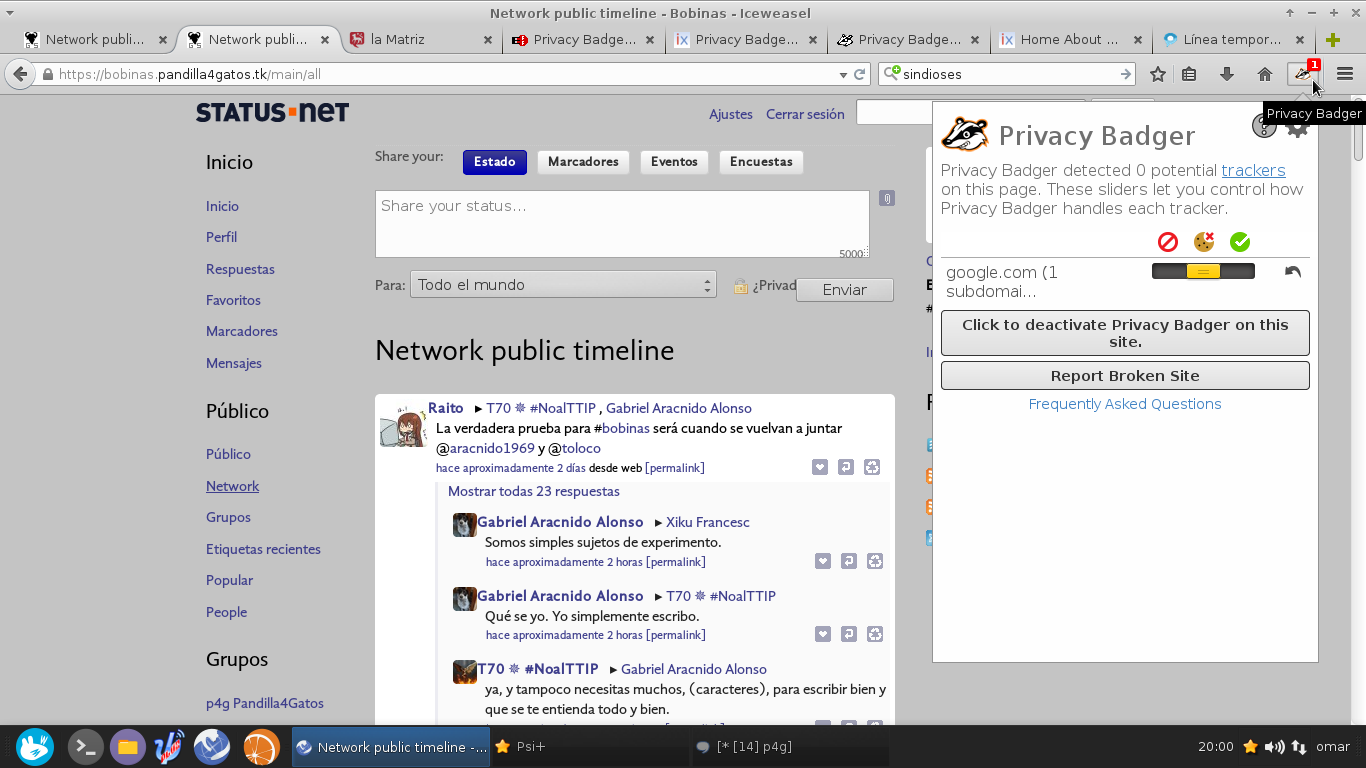The width and height of the screenshot is (1366, 768).
Task: Click in 'Share your status' text box
Action: tap(622, 225)
